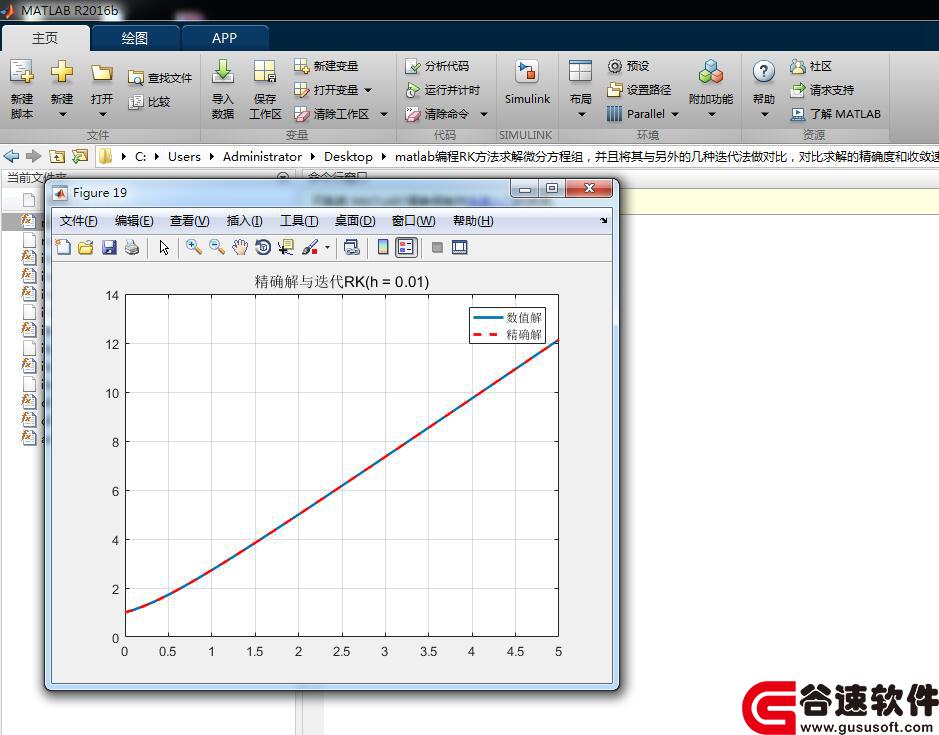
Task: Click Desktop in the address path
Action: click(348, 157)
